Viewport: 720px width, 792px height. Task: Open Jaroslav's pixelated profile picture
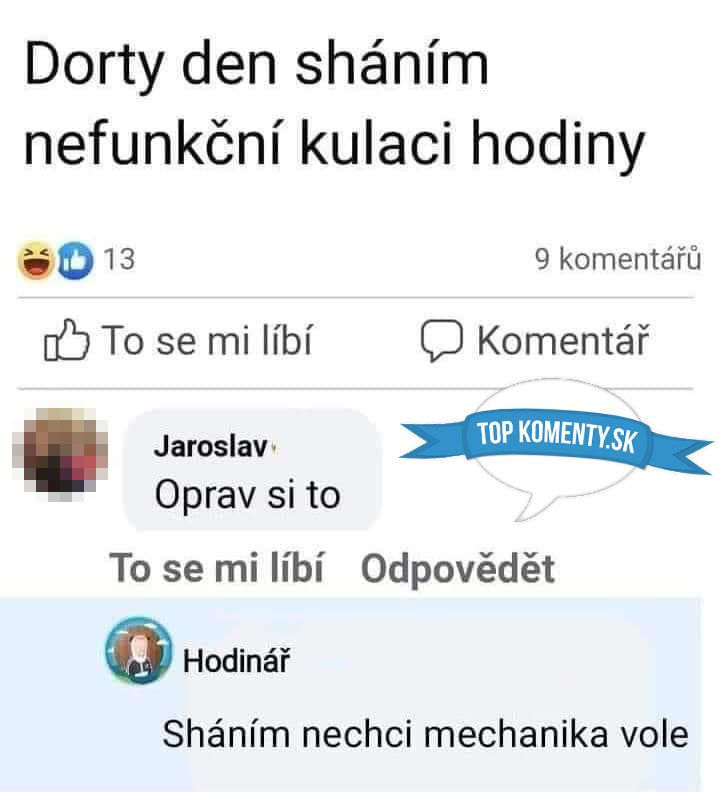pos(60,455)
